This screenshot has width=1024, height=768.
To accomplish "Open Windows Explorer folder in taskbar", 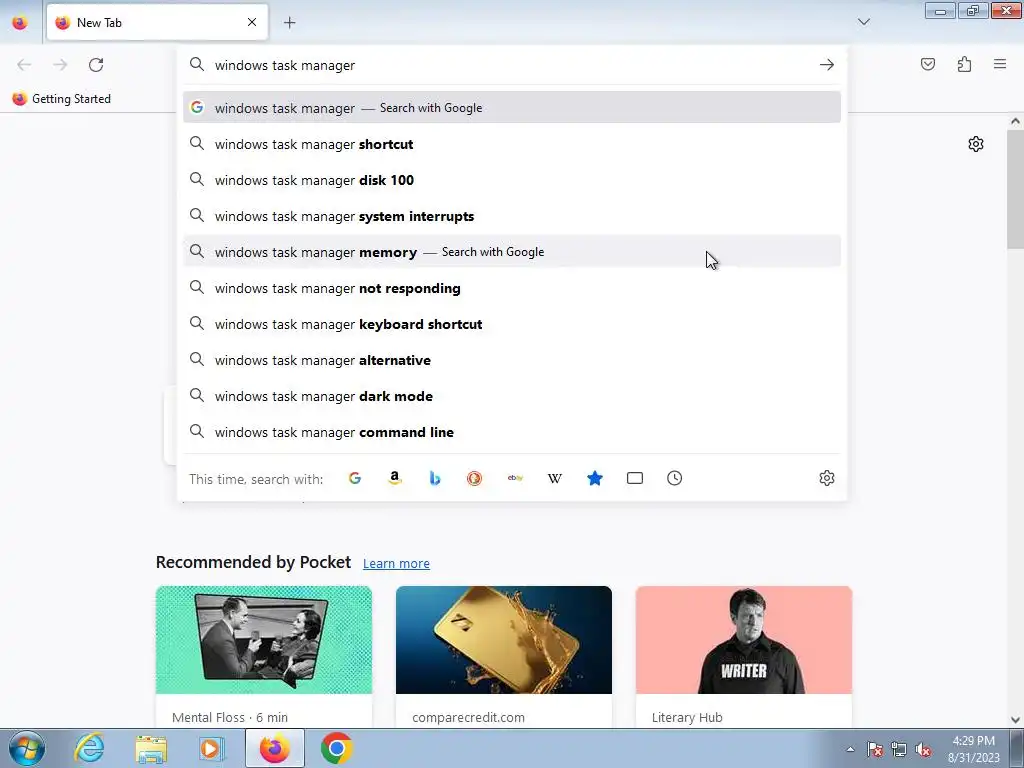I will point(151,748).
